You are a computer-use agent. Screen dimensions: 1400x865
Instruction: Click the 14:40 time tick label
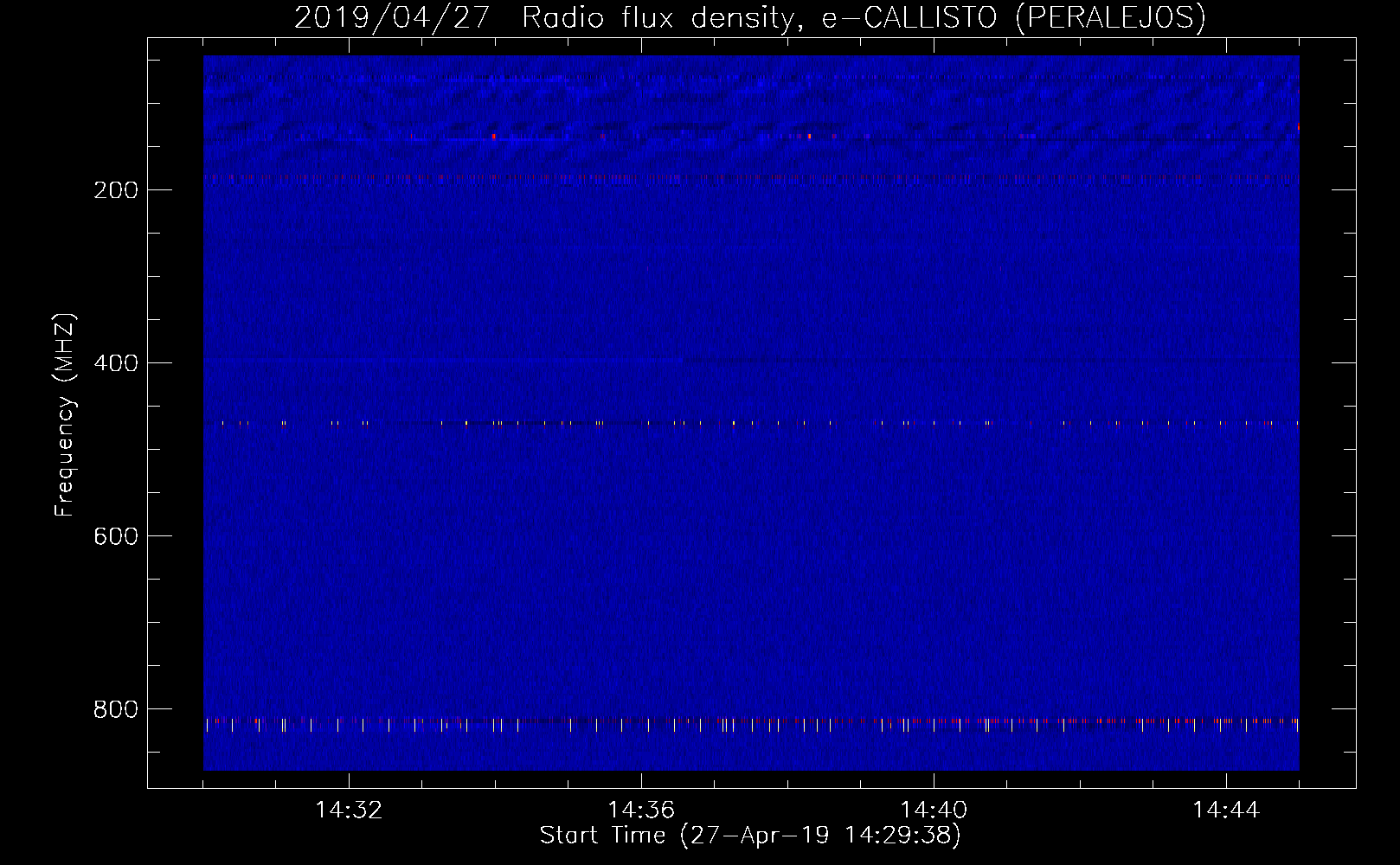pos(934,811)
